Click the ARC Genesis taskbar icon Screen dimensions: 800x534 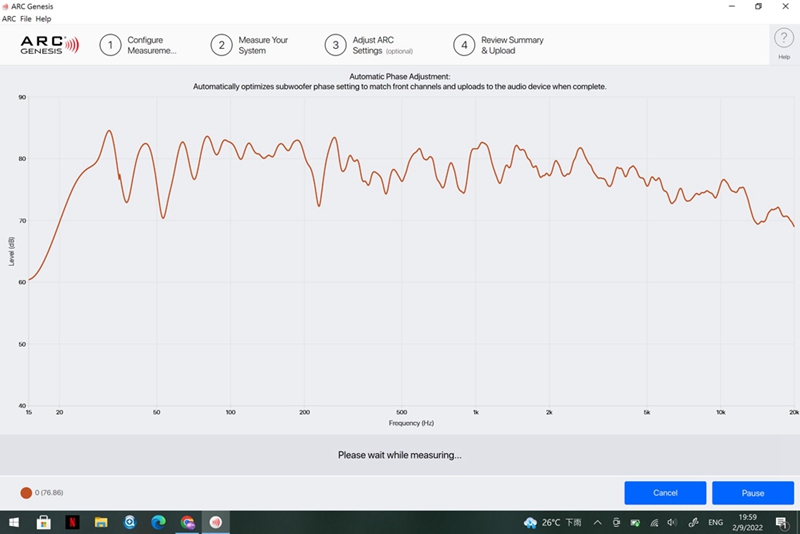(215, 522)
